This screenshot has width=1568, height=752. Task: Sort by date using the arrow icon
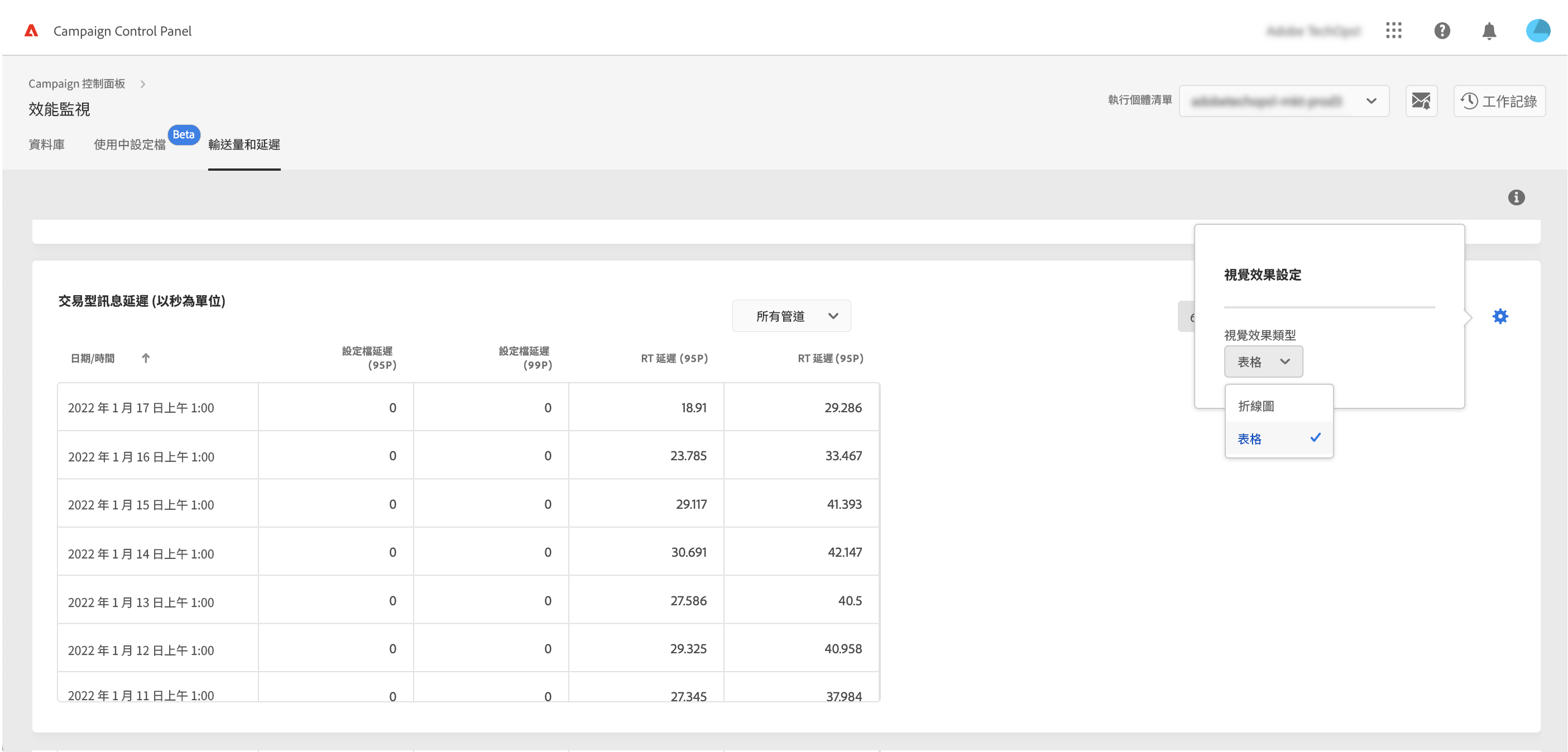(146, 358)
